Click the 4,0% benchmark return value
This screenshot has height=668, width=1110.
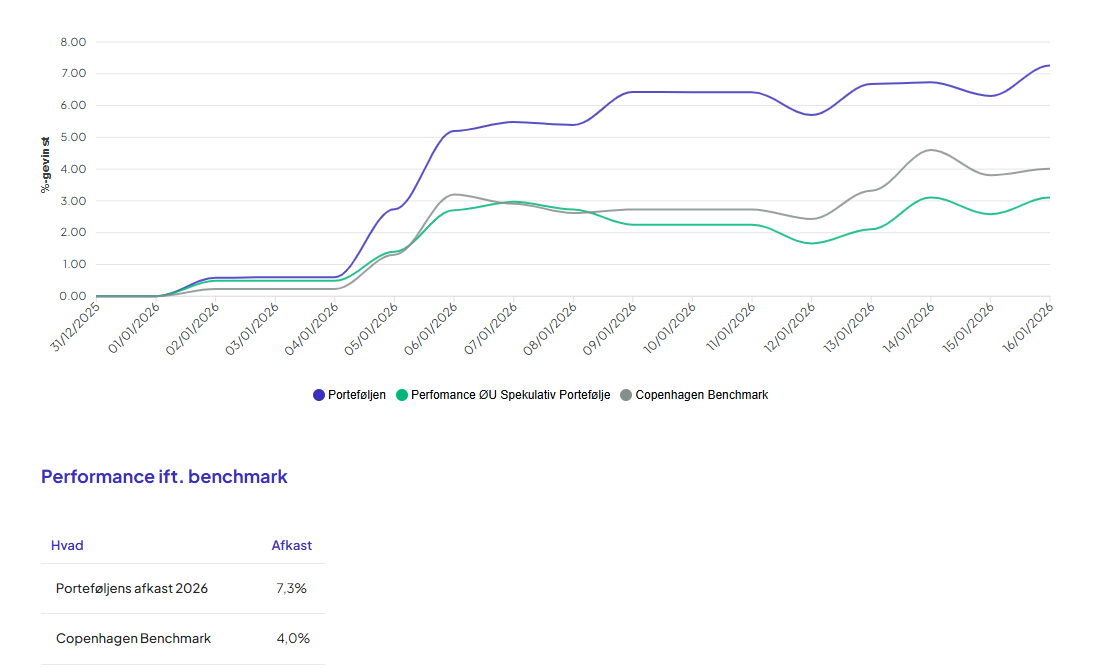point(293,639)
